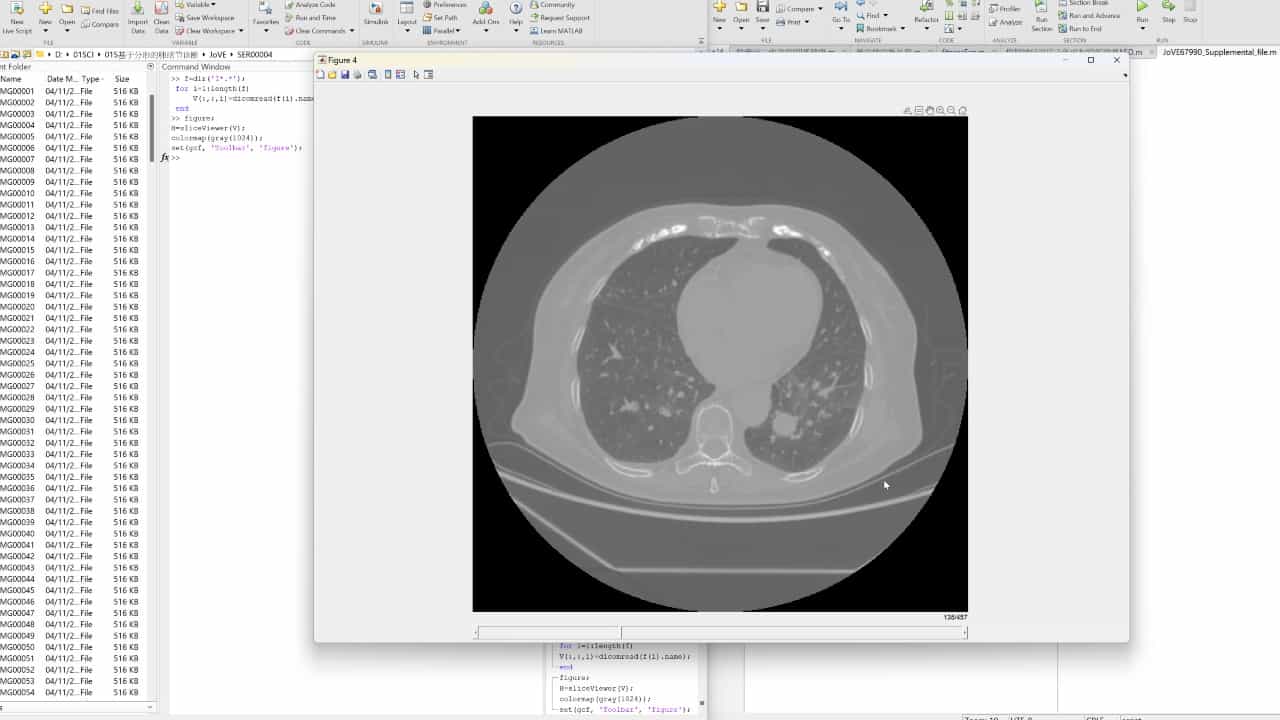
Task: Click slice slider left arrow
Action: click(476, 632)
